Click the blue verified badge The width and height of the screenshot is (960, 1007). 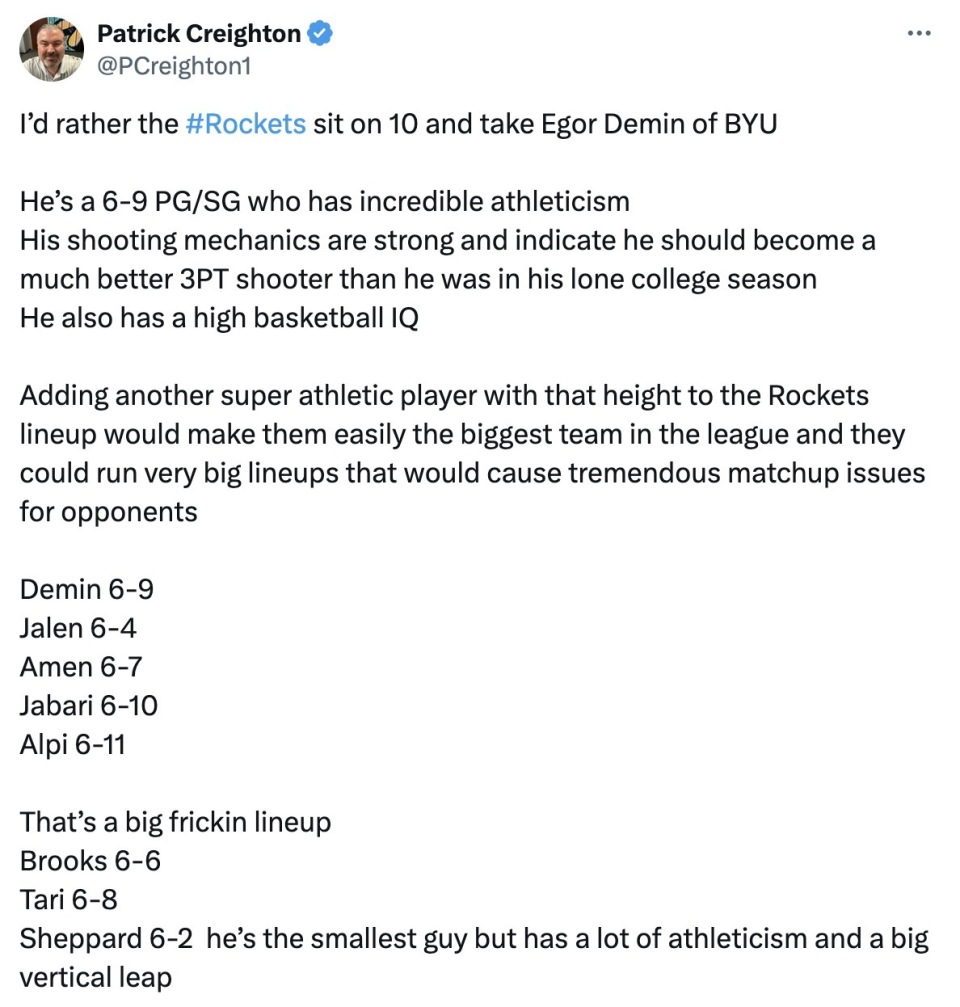pos(320,33)
